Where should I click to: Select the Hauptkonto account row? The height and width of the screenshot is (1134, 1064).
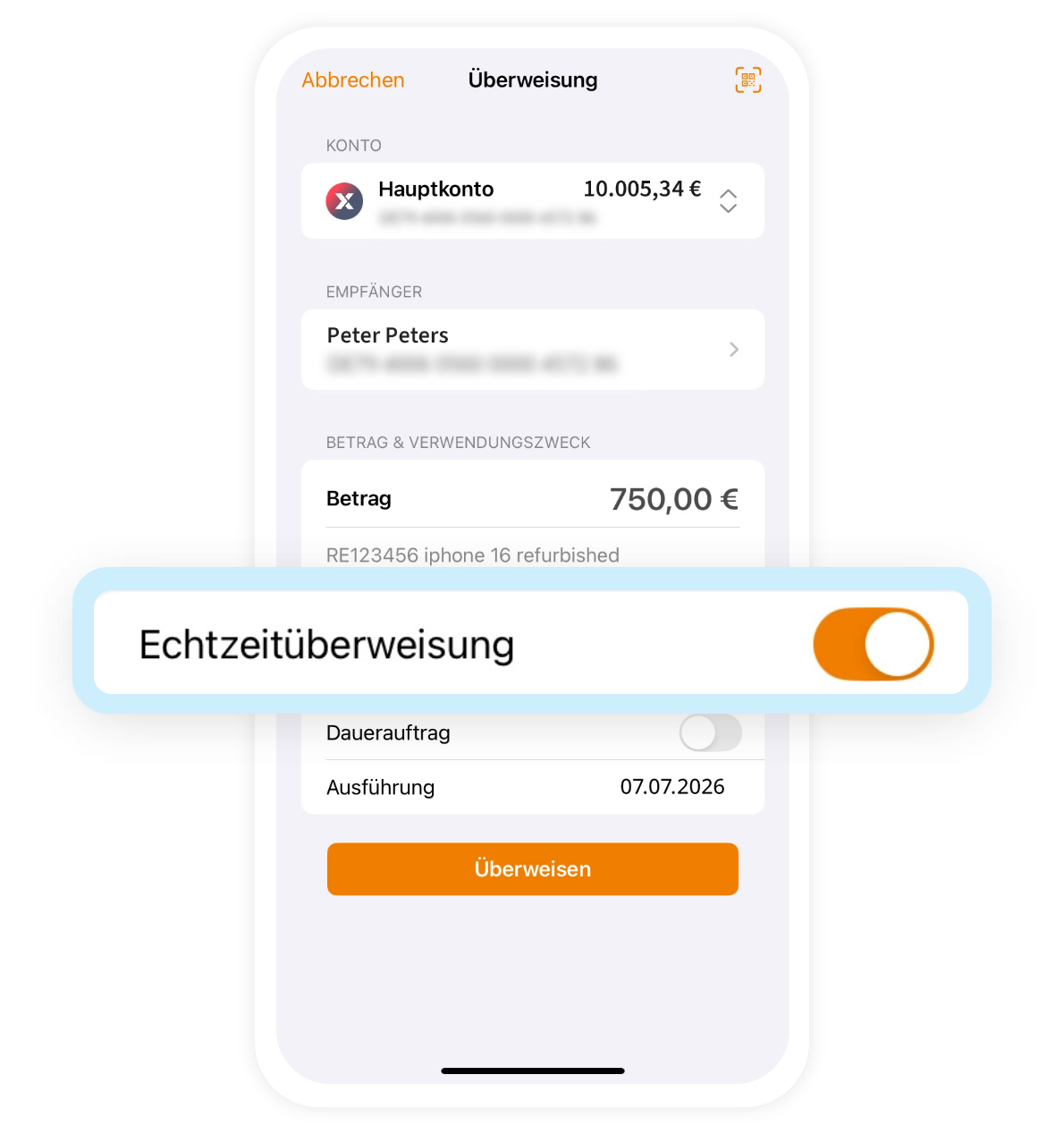533,201
